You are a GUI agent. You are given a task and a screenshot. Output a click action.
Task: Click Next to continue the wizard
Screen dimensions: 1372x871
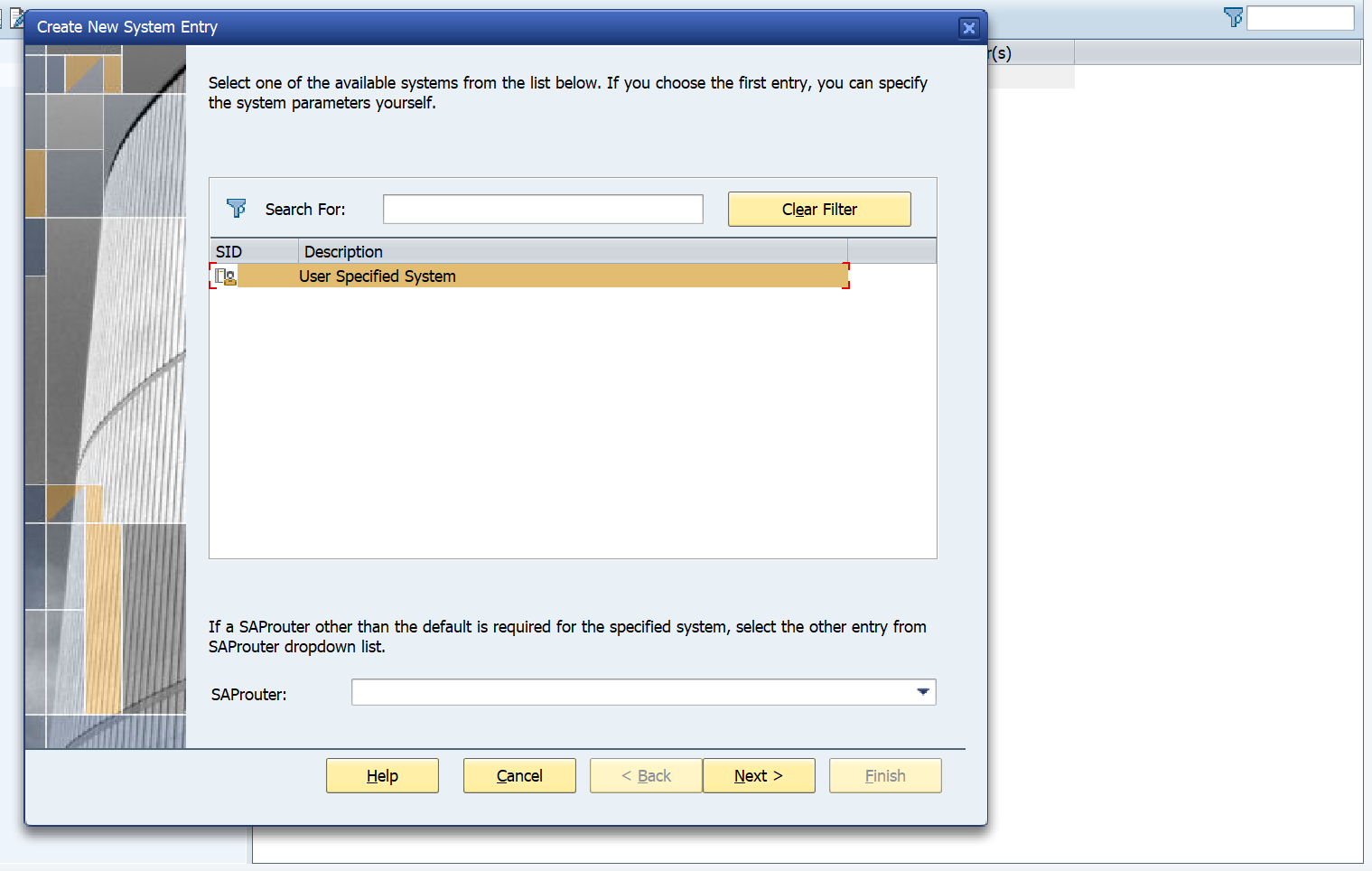click(759, 775)
